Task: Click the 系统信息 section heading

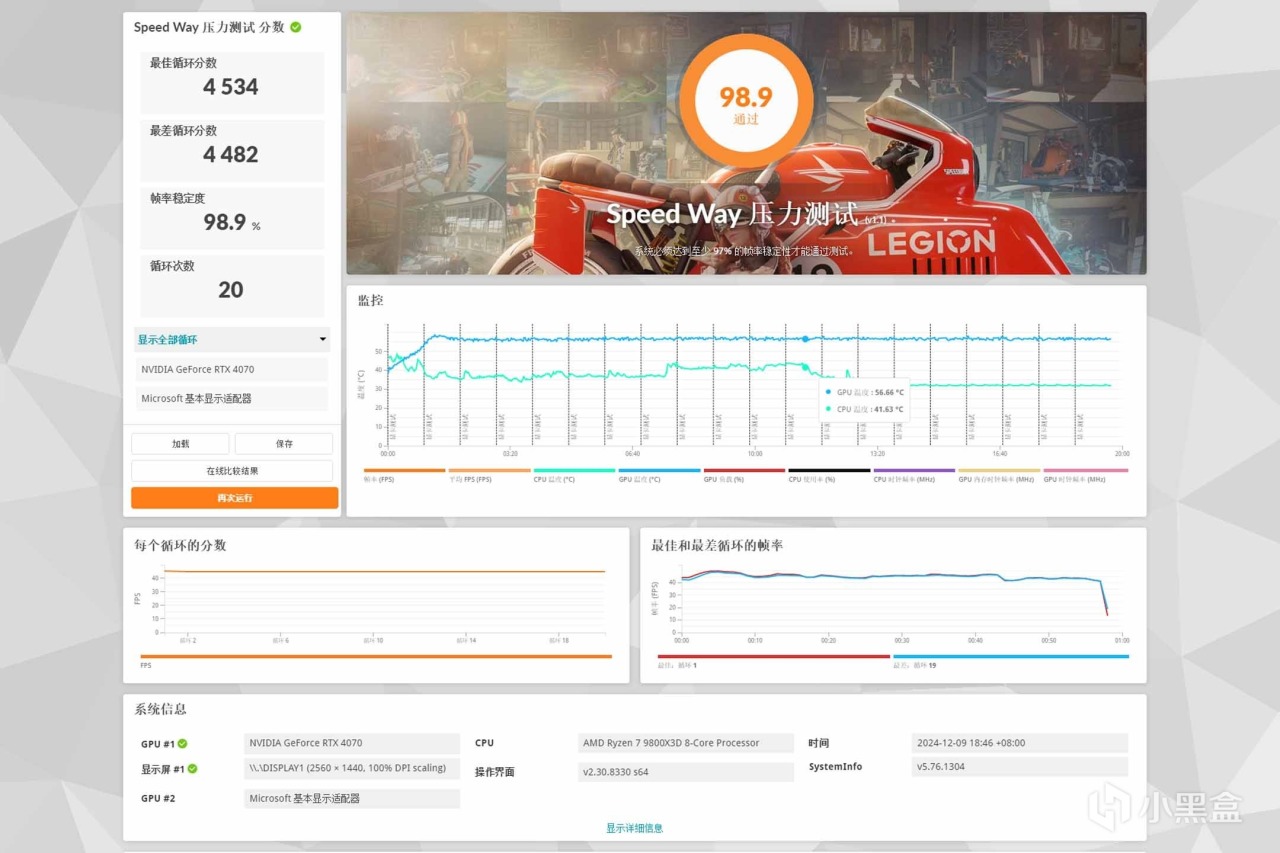Action: pyautogui.click(x=161, y=709)
